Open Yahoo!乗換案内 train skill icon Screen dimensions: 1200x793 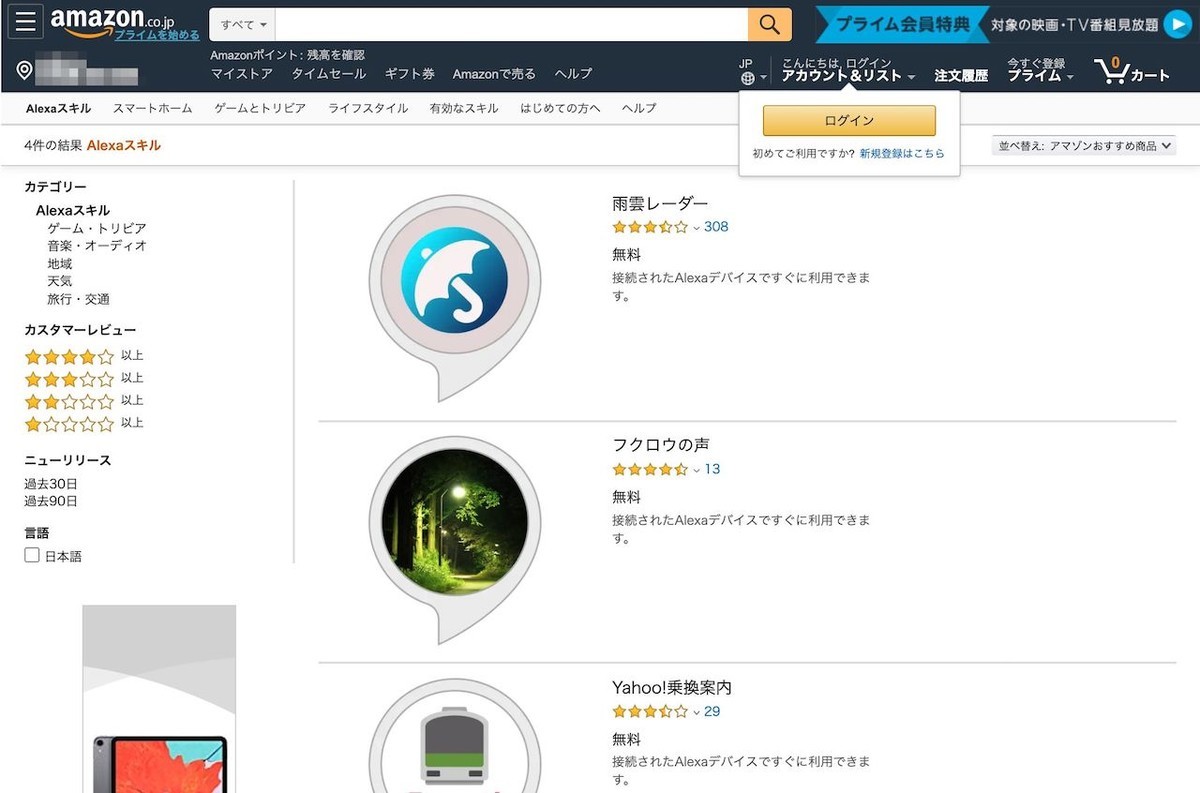click(454, 736)
